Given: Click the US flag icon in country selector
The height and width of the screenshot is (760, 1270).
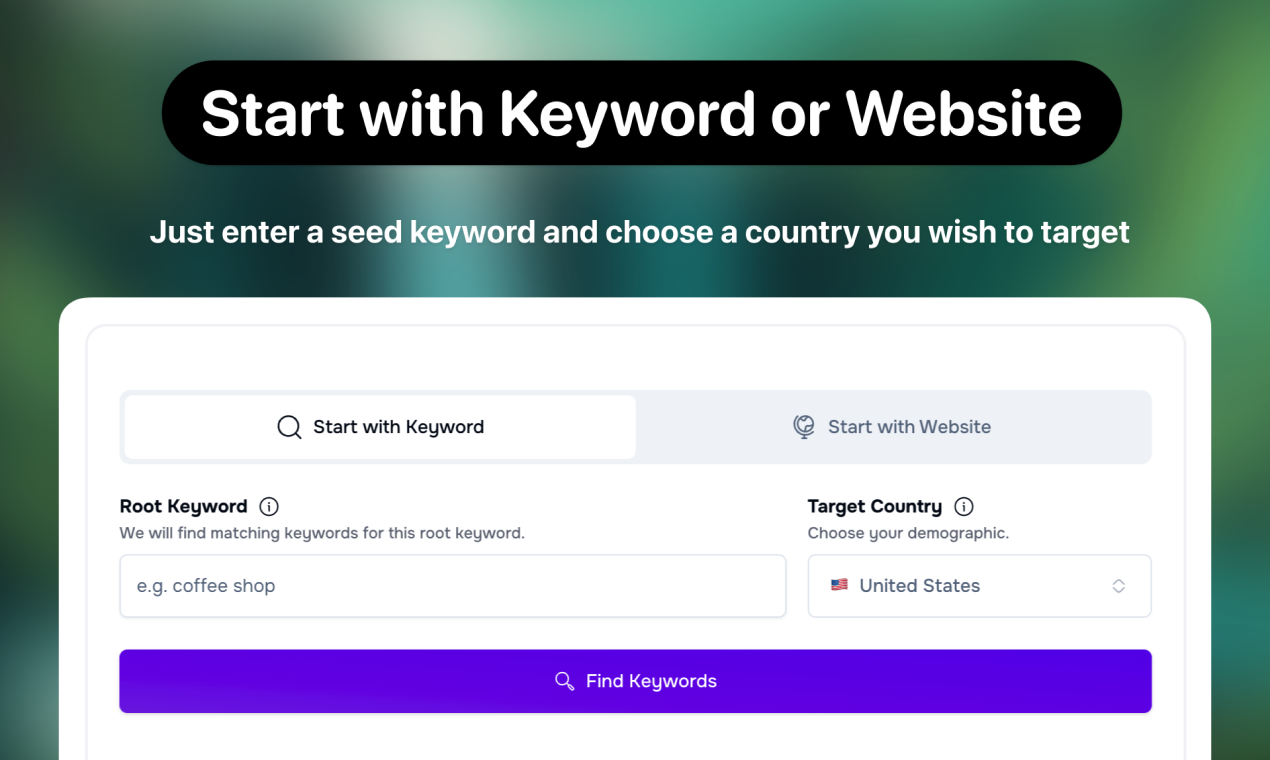Looking at the screenshot, I should (839, 585).
